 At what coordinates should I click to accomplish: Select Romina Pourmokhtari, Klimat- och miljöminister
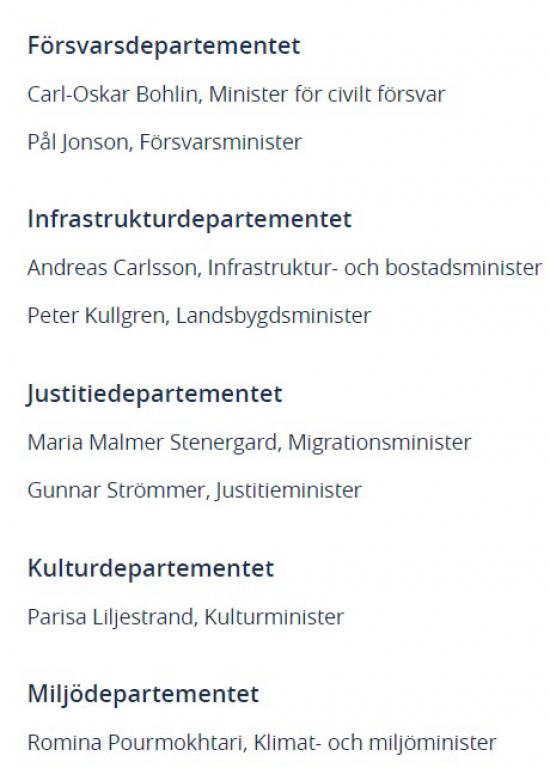[x=262, y=742]
